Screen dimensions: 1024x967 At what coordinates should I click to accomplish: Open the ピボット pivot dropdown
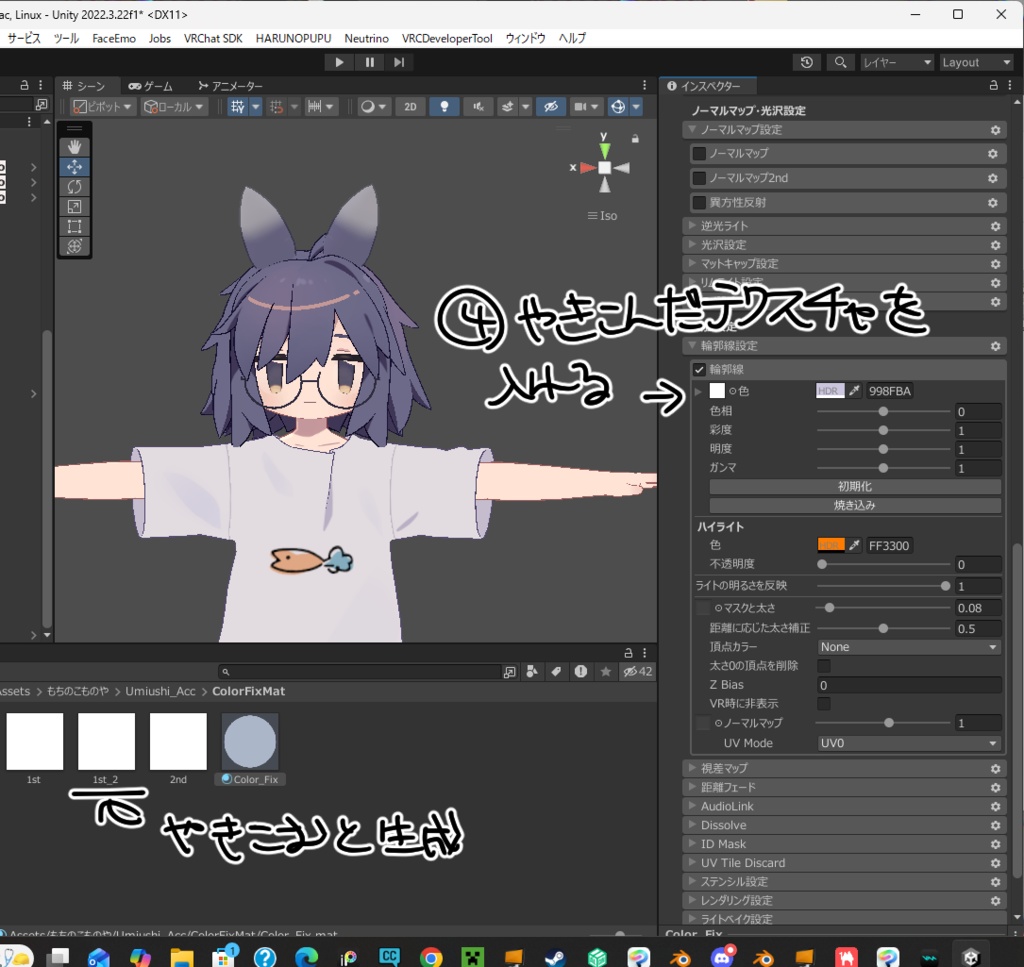(103, 106)
